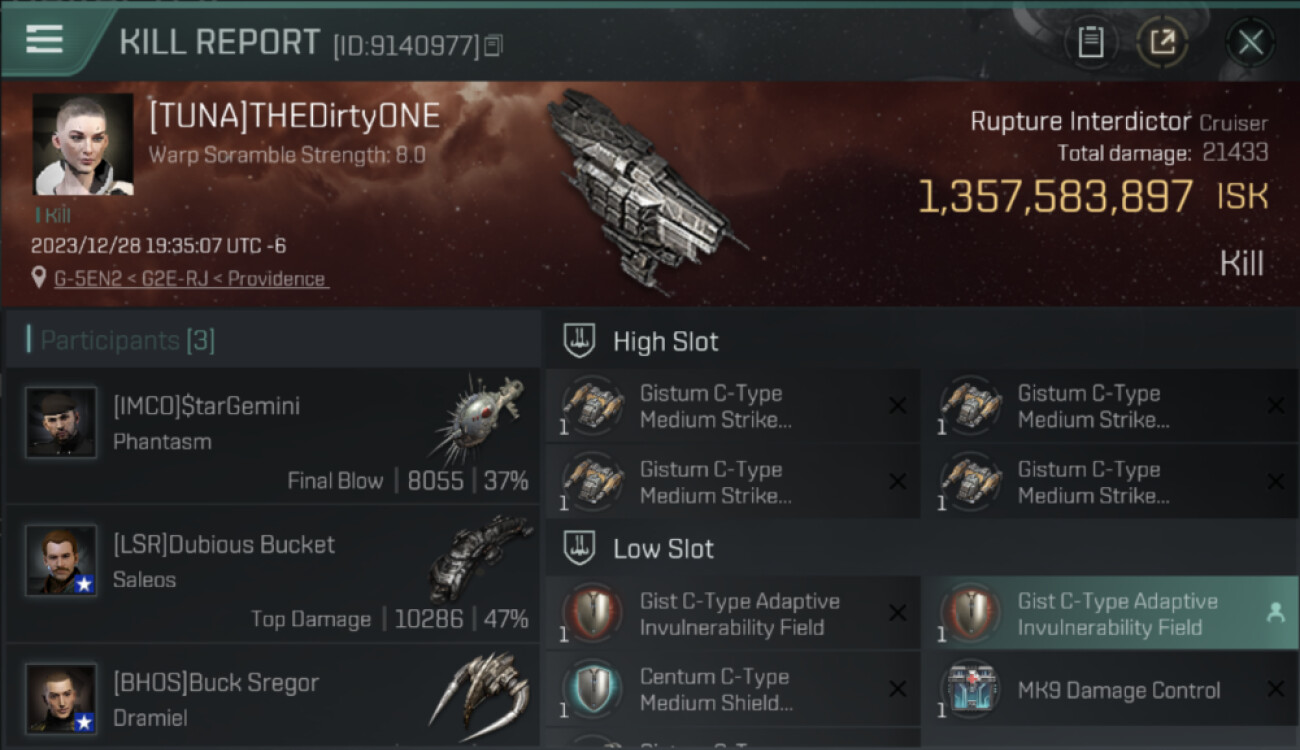
Task: Select the Participants tab
Action: pos(127,341)
